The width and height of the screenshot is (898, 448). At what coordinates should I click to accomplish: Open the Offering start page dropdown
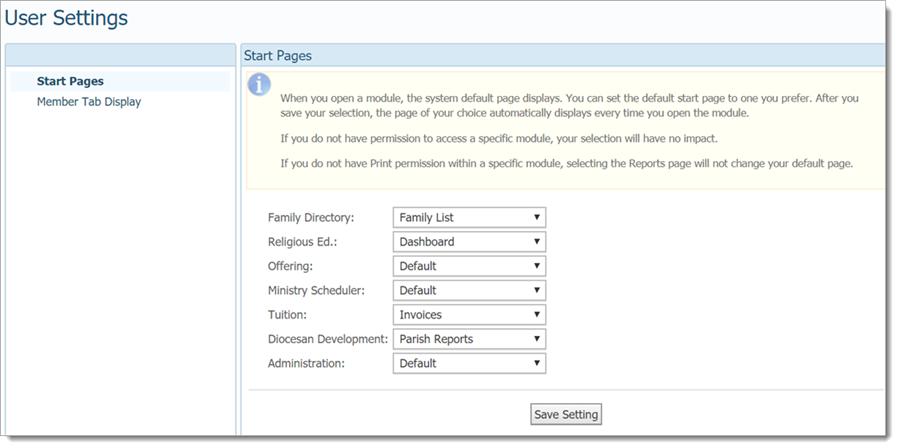[x=469, y=266]
